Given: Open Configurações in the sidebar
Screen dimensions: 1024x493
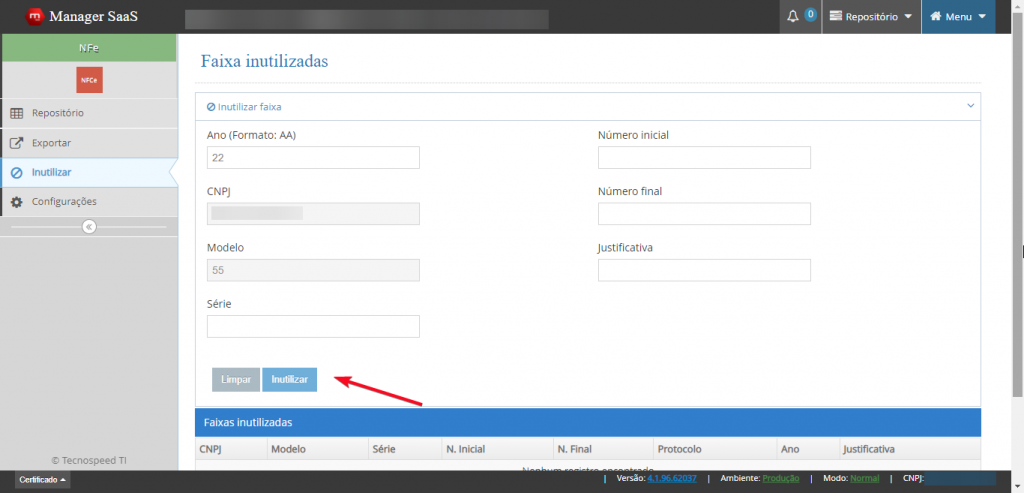Looking at the screenshot, I should (x=89, y=202).
